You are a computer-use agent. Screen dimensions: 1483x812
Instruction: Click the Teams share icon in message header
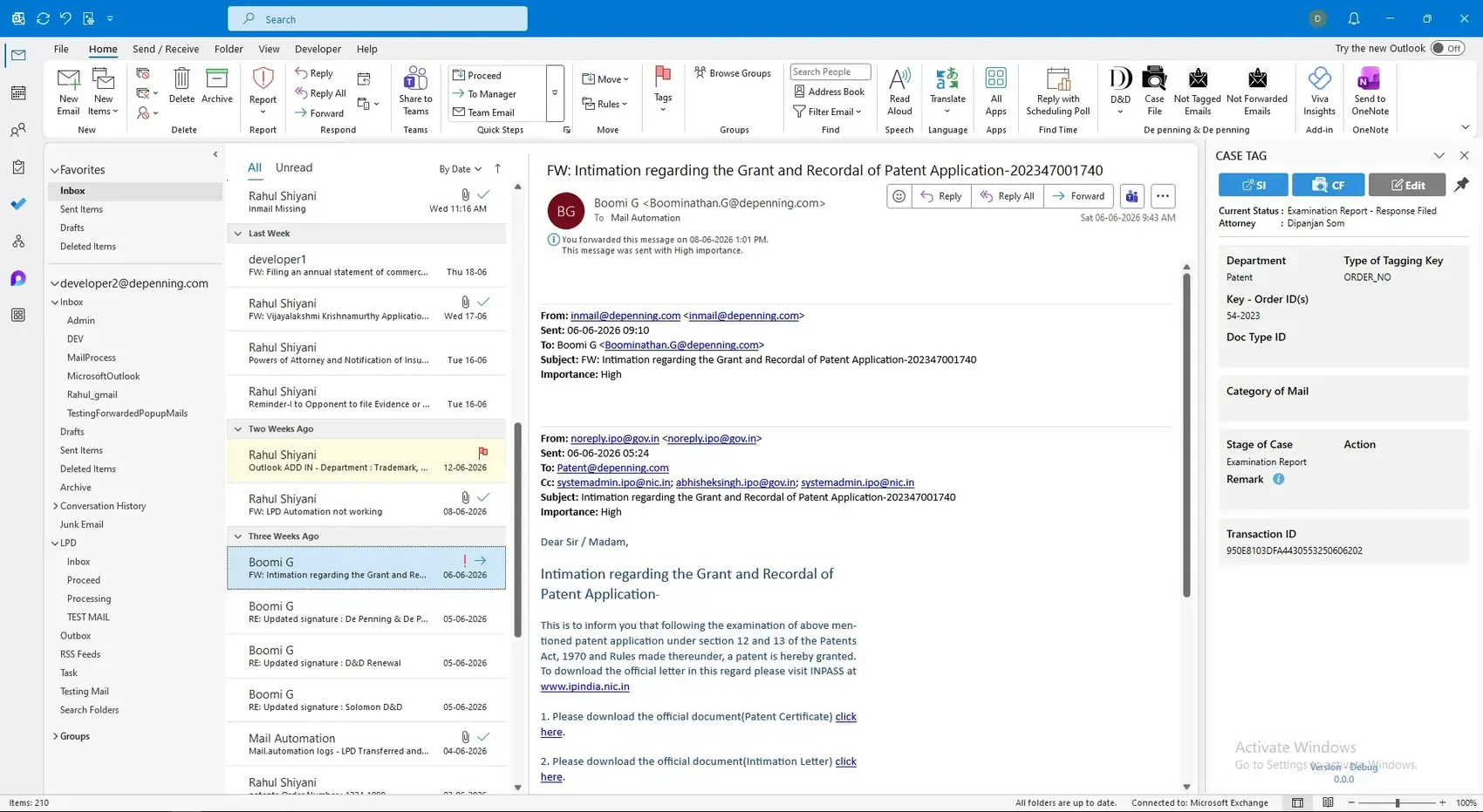click(x=1131, y=196)
